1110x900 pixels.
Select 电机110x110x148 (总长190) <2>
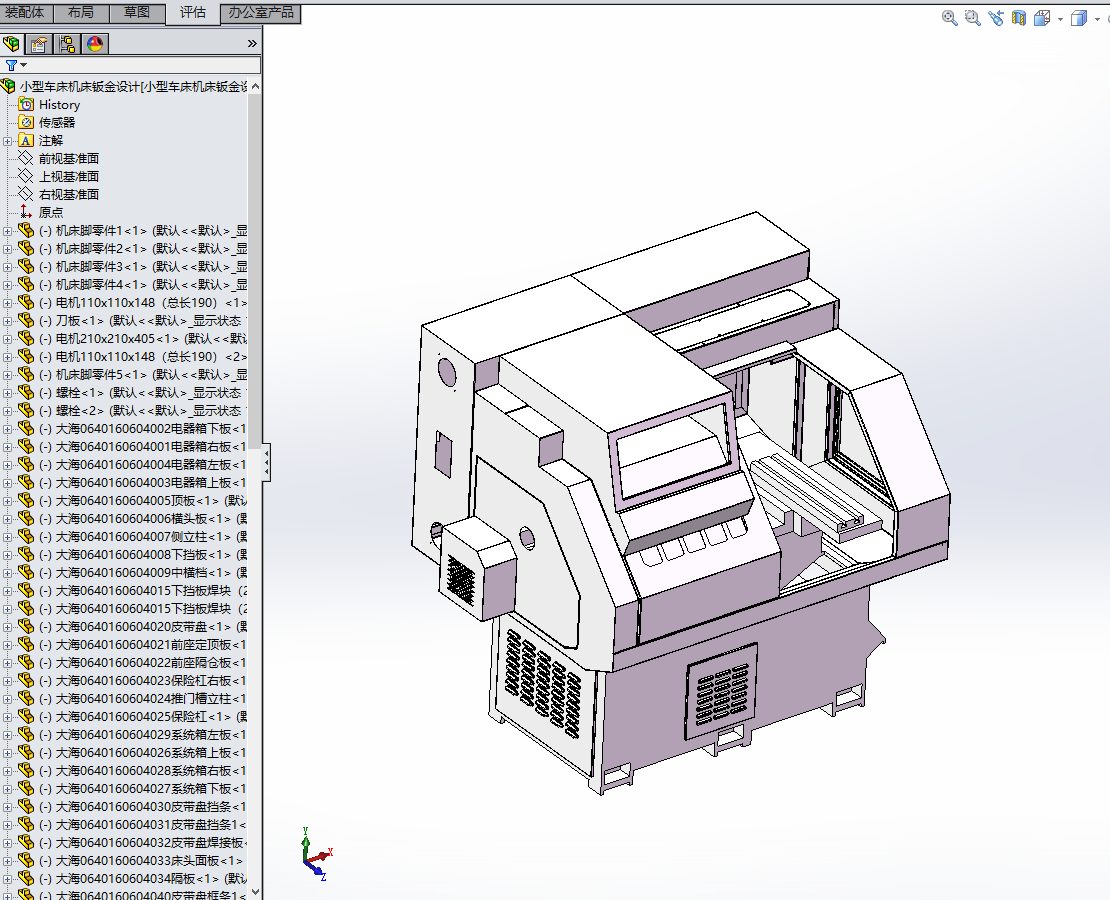[x=143, y=356]
